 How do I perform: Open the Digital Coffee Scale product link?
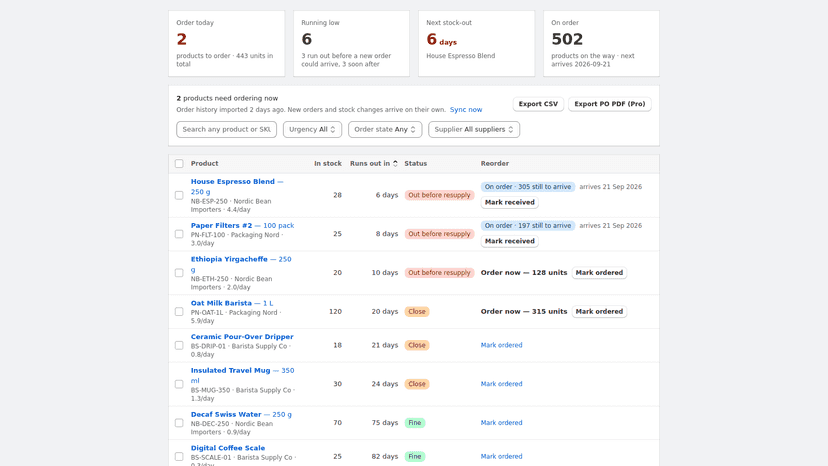[228, 448]
